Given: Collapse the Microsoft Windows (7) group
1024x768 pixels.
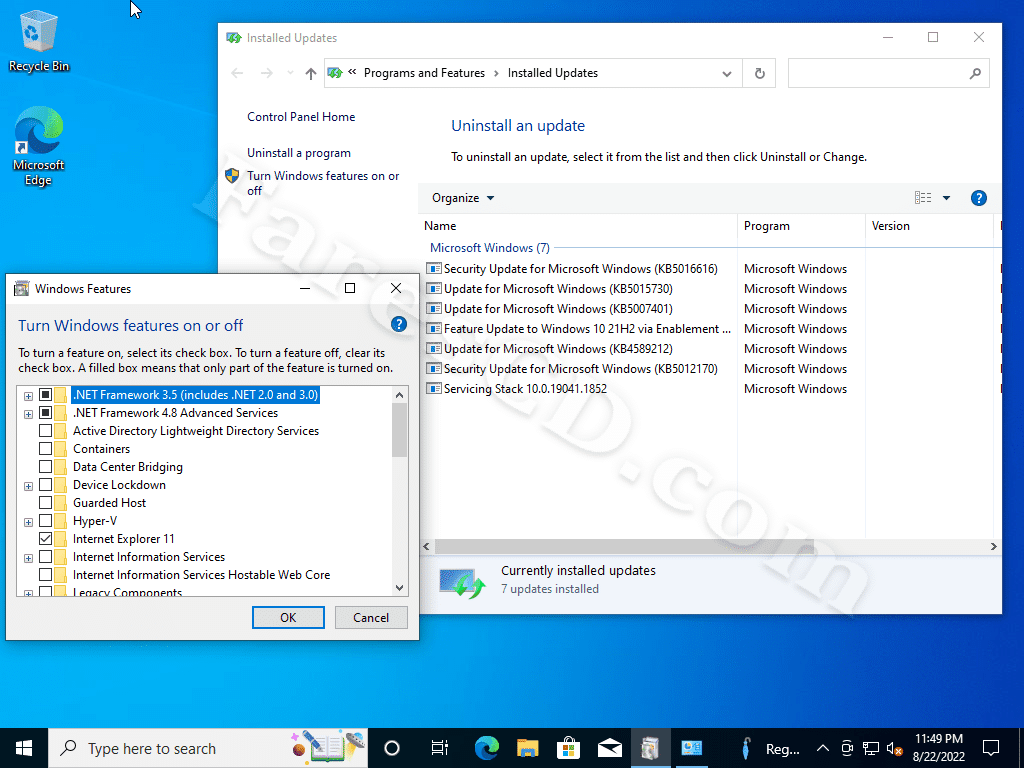Looking at the screenshot, I should (x=490, y=248).
